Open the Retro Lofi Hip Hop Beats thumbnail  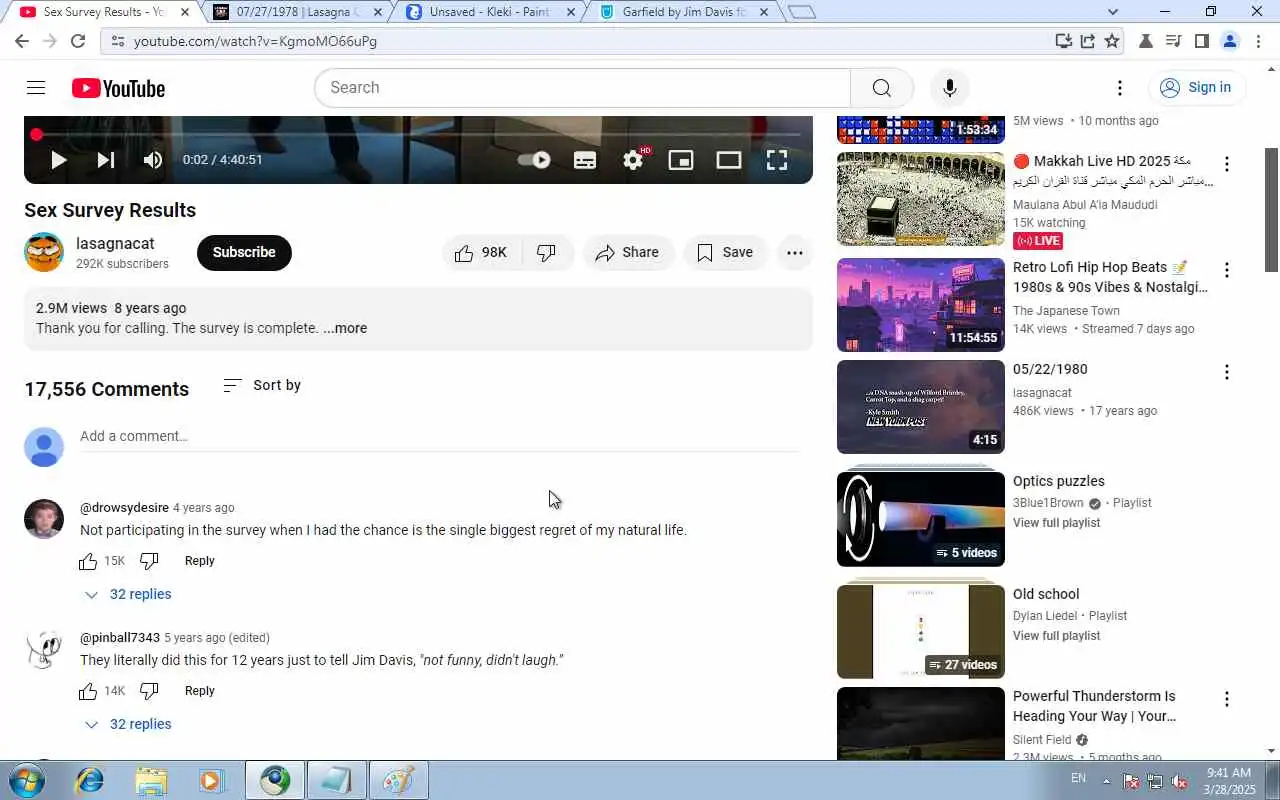[x=921, y=305]
